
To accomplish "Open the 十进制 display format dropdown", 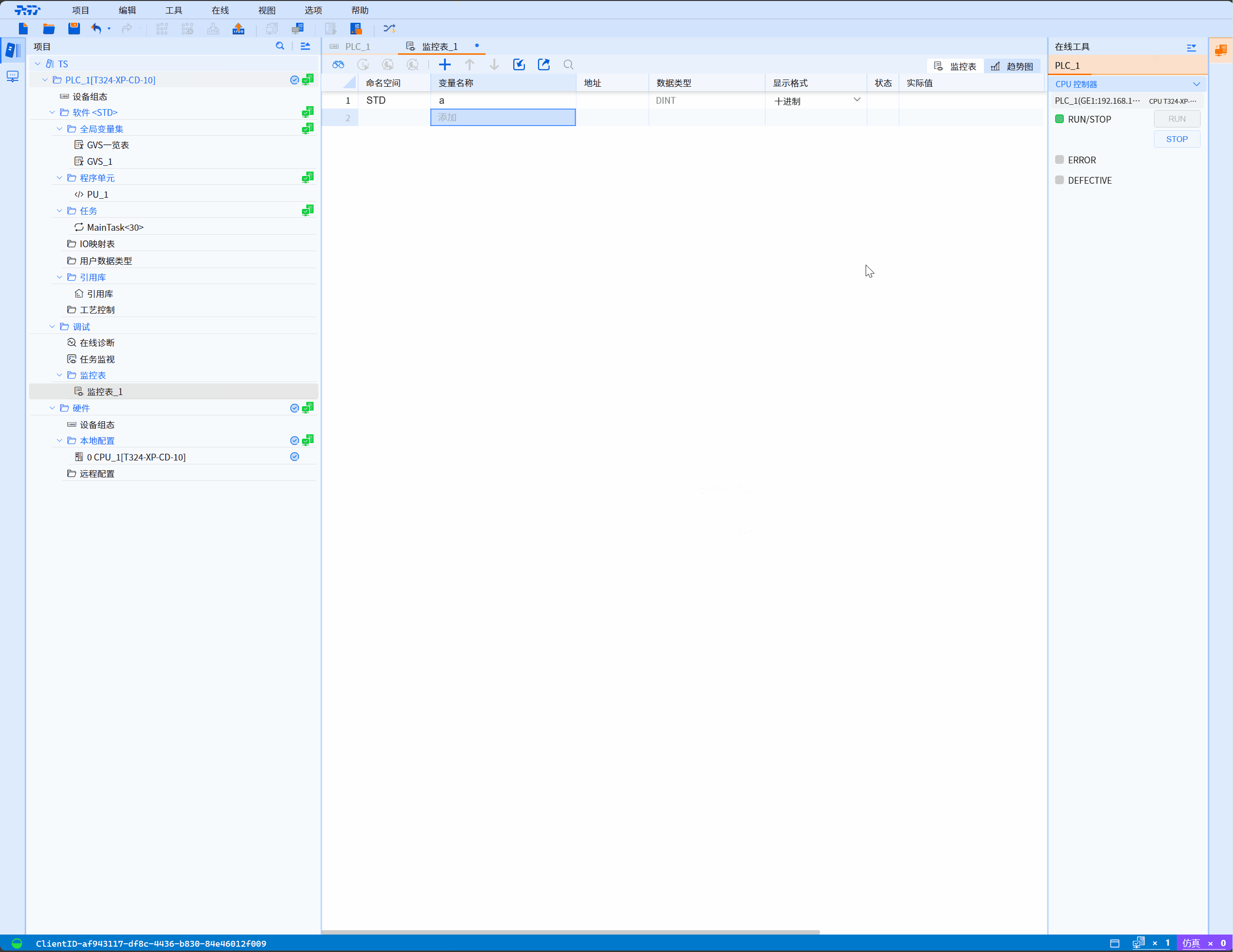I will pyautogui.click(x=856, y=100).
